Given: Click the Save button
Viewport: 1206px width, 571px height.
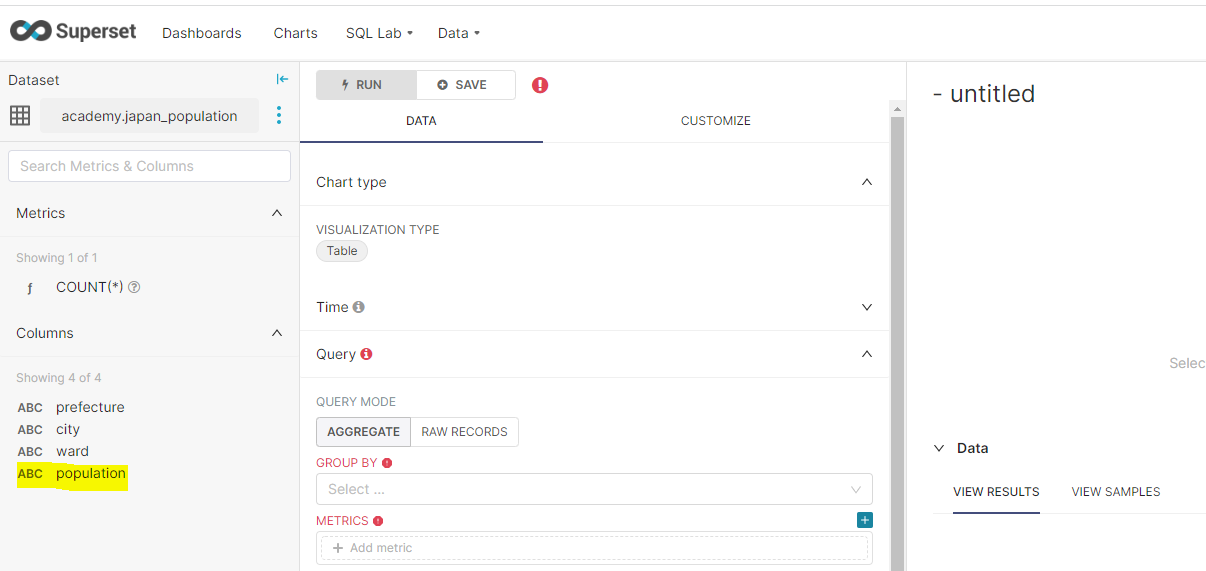Looking at the screenshot, I should pyautogui.click(x=463, y=85).
